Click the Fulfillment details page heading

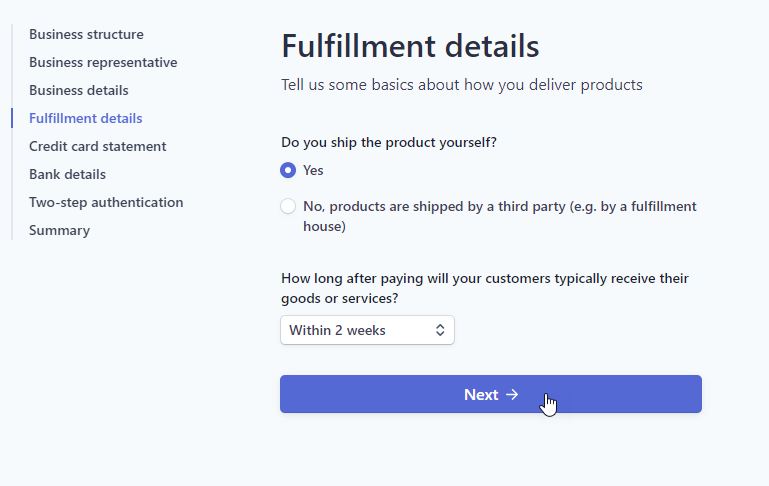[410, 46]
